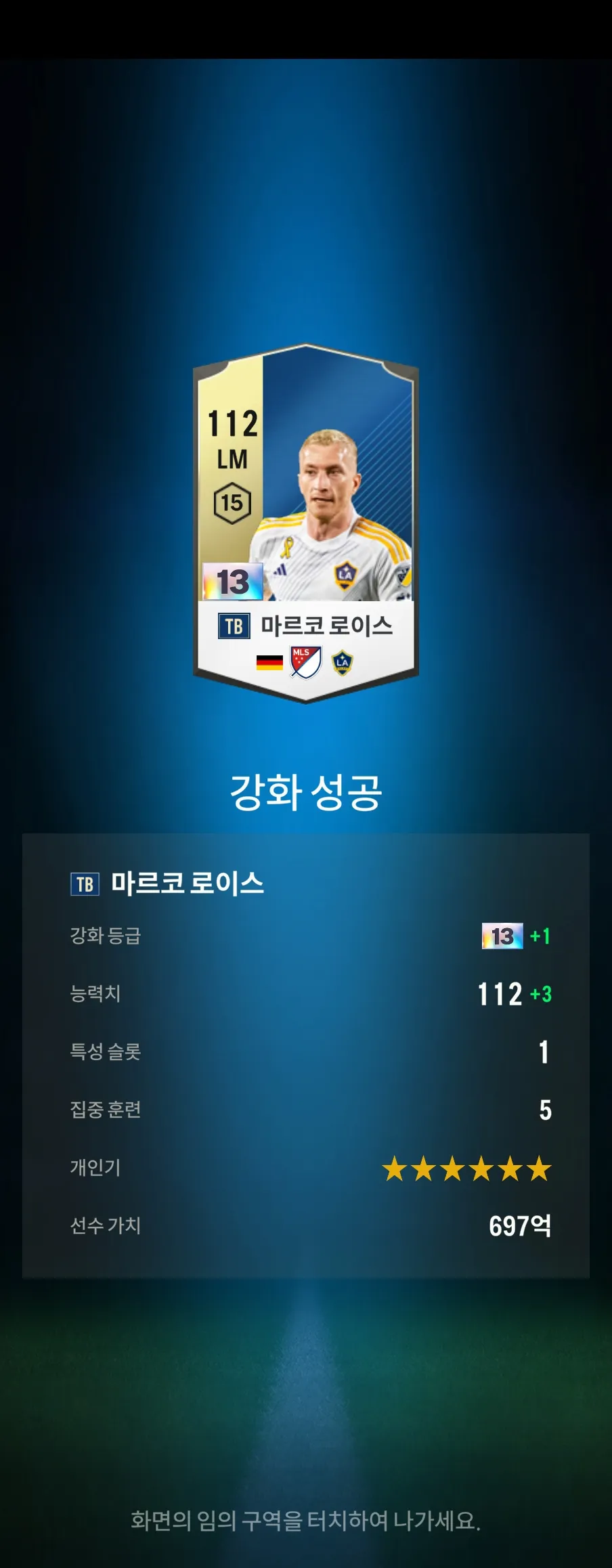Tap the 능력치 value 112 +3

[x=515, y=994]
